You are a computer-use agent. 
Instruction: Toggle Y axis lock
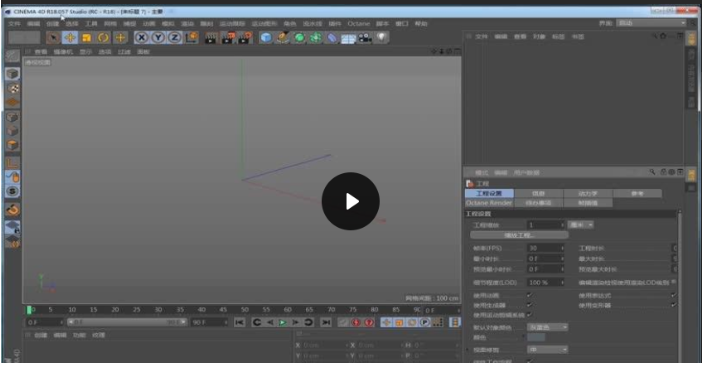[x=158, y=38]
